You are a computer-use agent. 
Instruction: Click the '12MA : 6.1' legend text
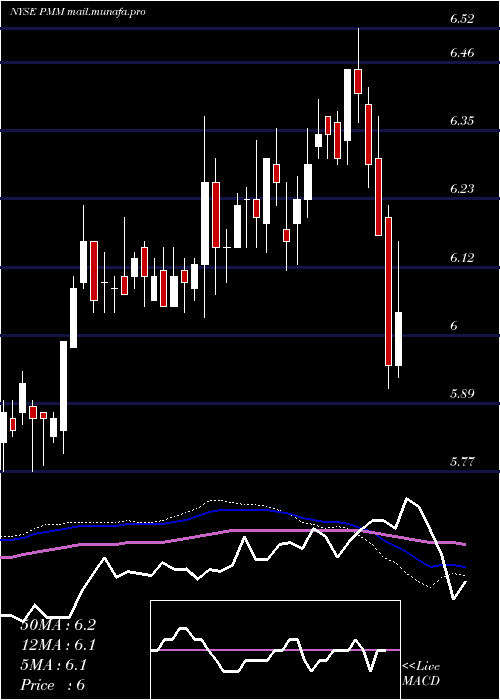[58, 645]
